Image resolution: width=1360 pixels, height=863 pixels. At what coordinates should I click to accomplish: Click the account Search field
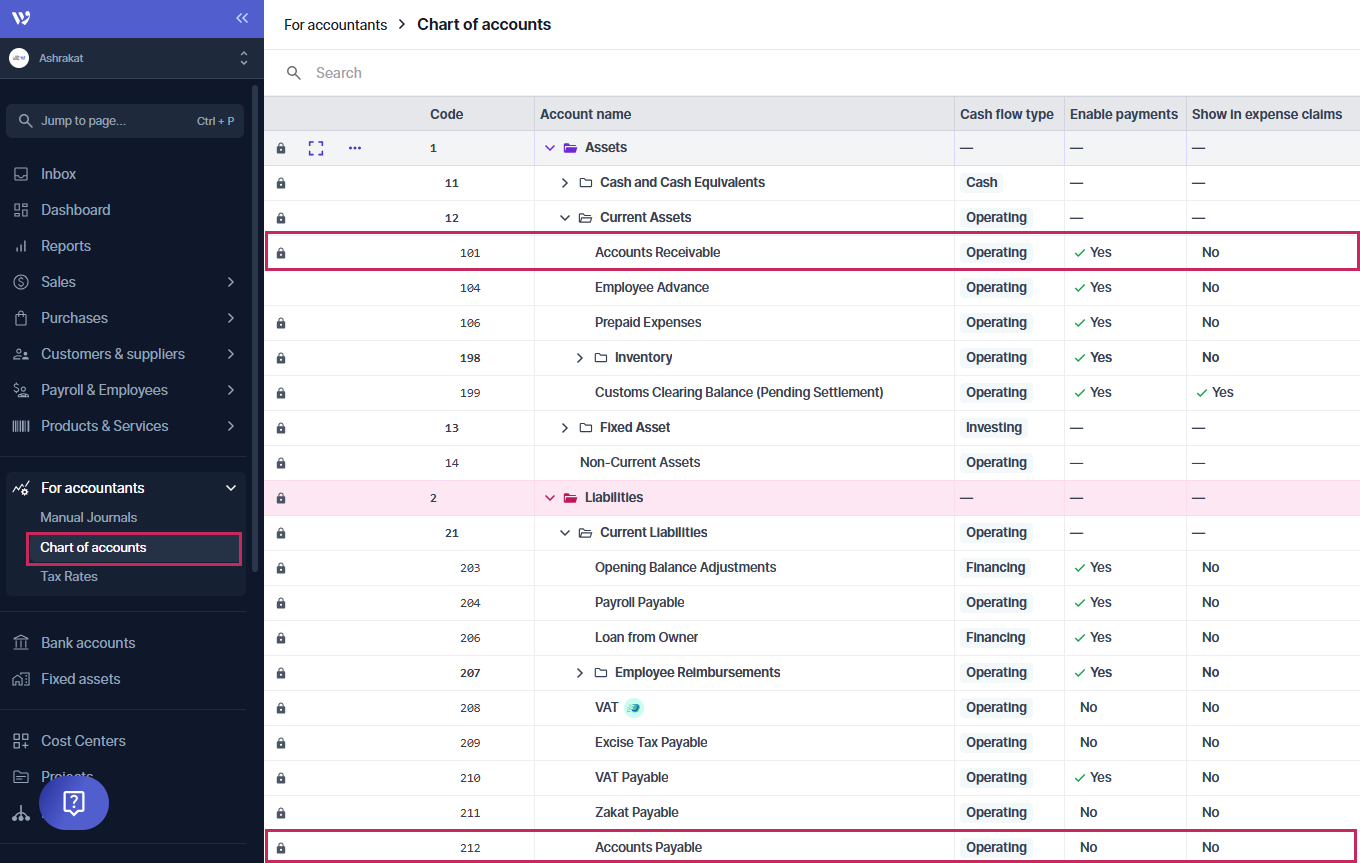(600, 73)
